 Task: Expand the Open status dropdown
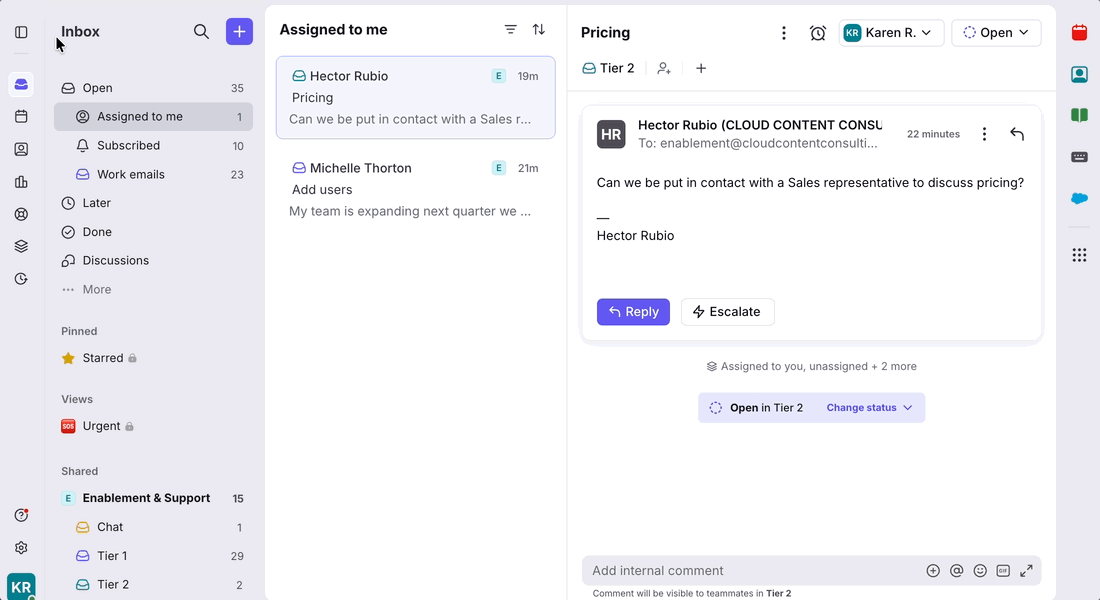996,33
